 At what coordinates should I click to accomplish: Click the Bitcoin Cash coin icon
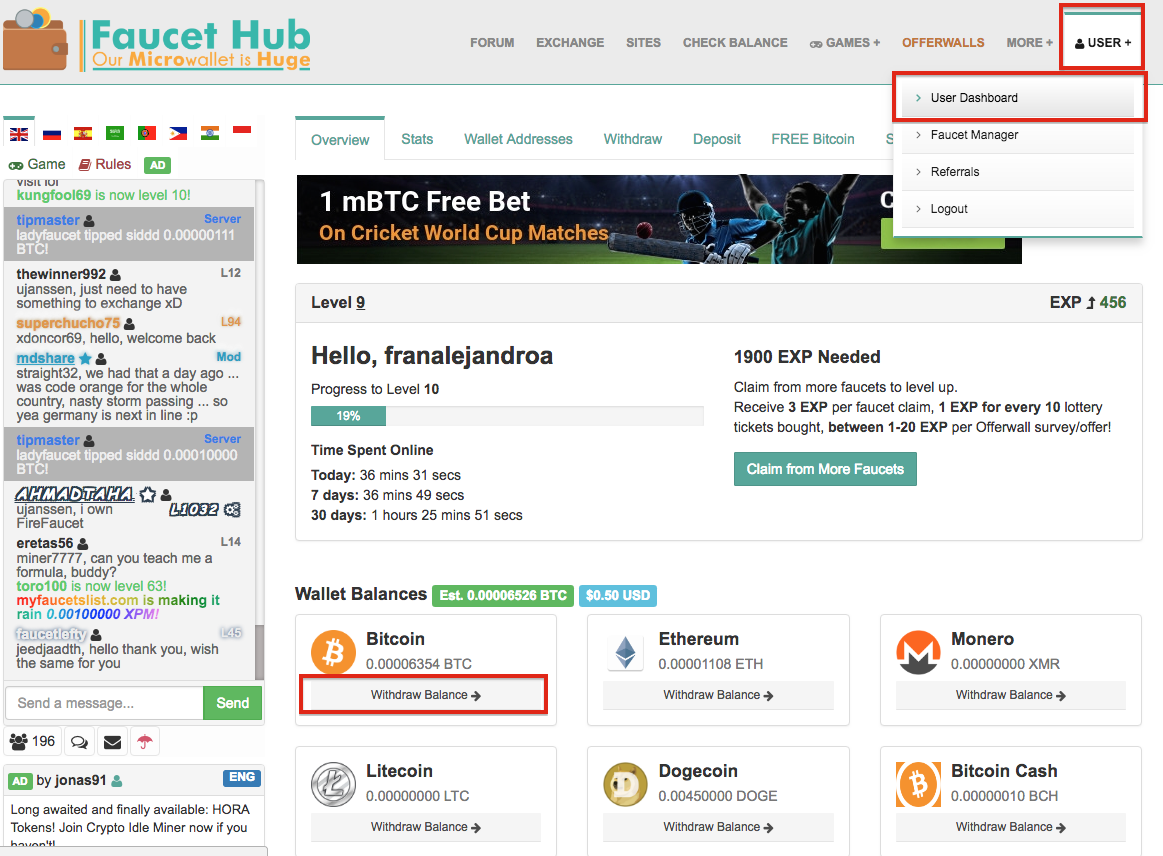(918, 785)
